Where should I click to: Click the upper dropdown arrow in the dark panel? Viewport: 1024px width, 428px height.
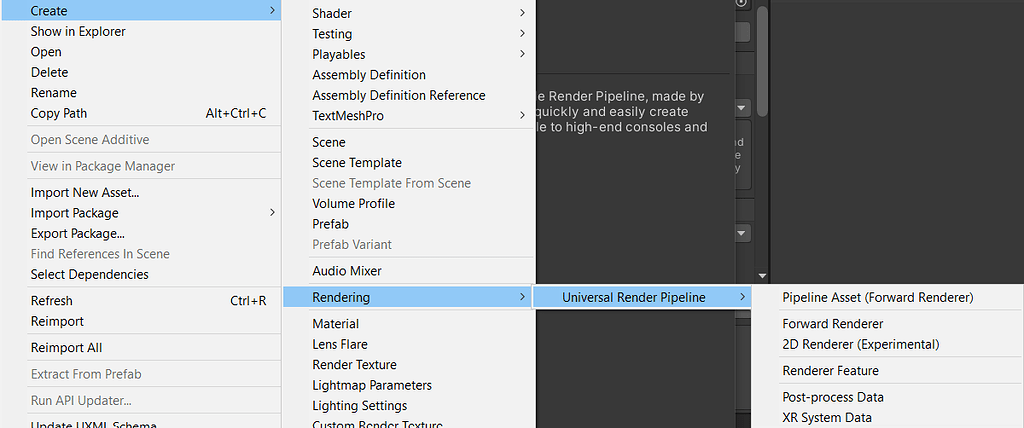point(743,107)
